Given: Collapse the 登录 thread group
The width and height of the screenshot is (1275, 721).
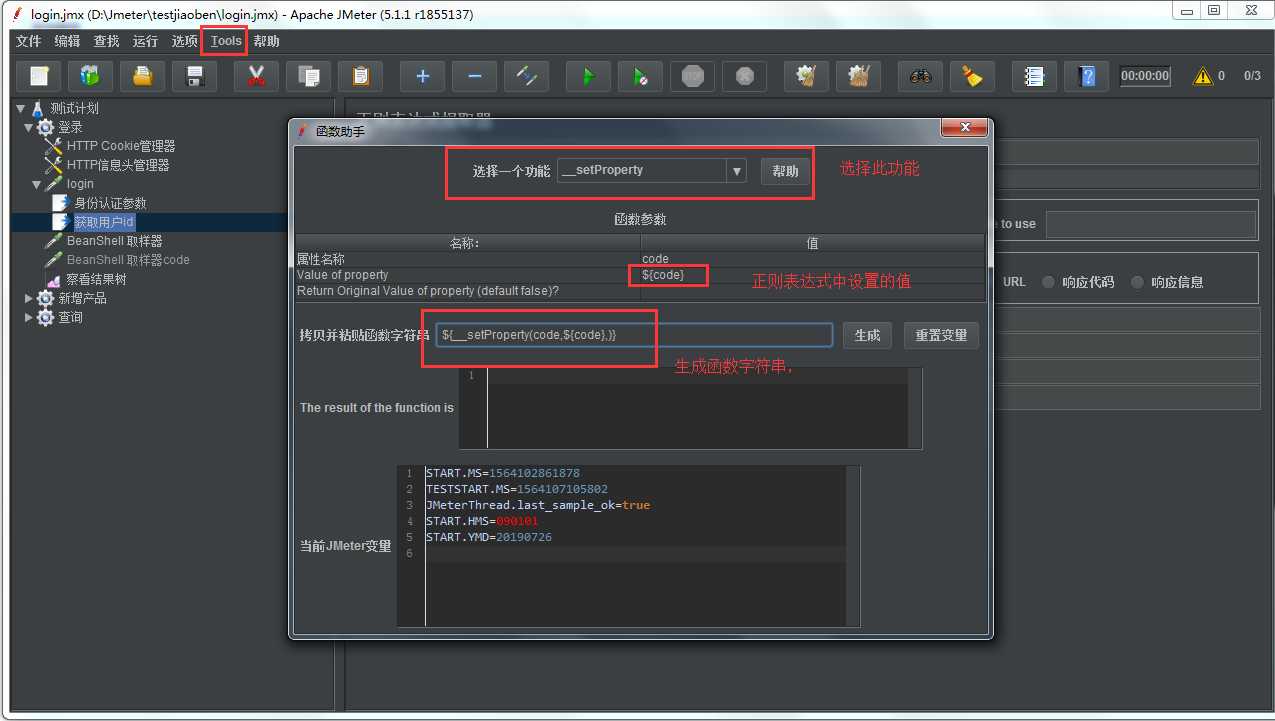Looking at the screenshot, I should [29, 127].
